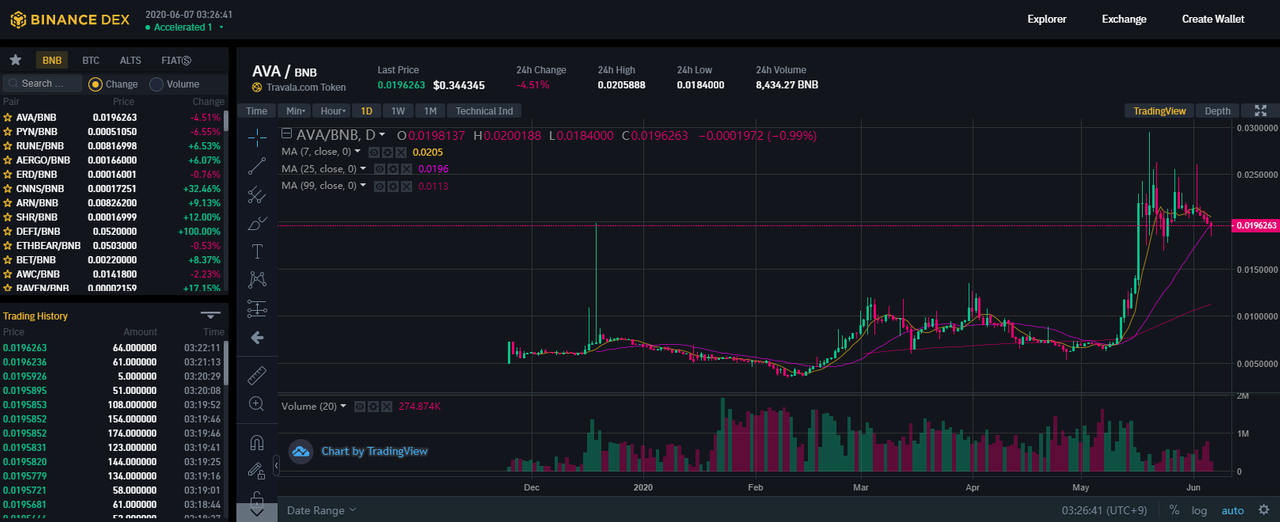Viewport: 1280px width, 522px height.
Task: Open the Date Range dropdown
Action: [321, 511]
